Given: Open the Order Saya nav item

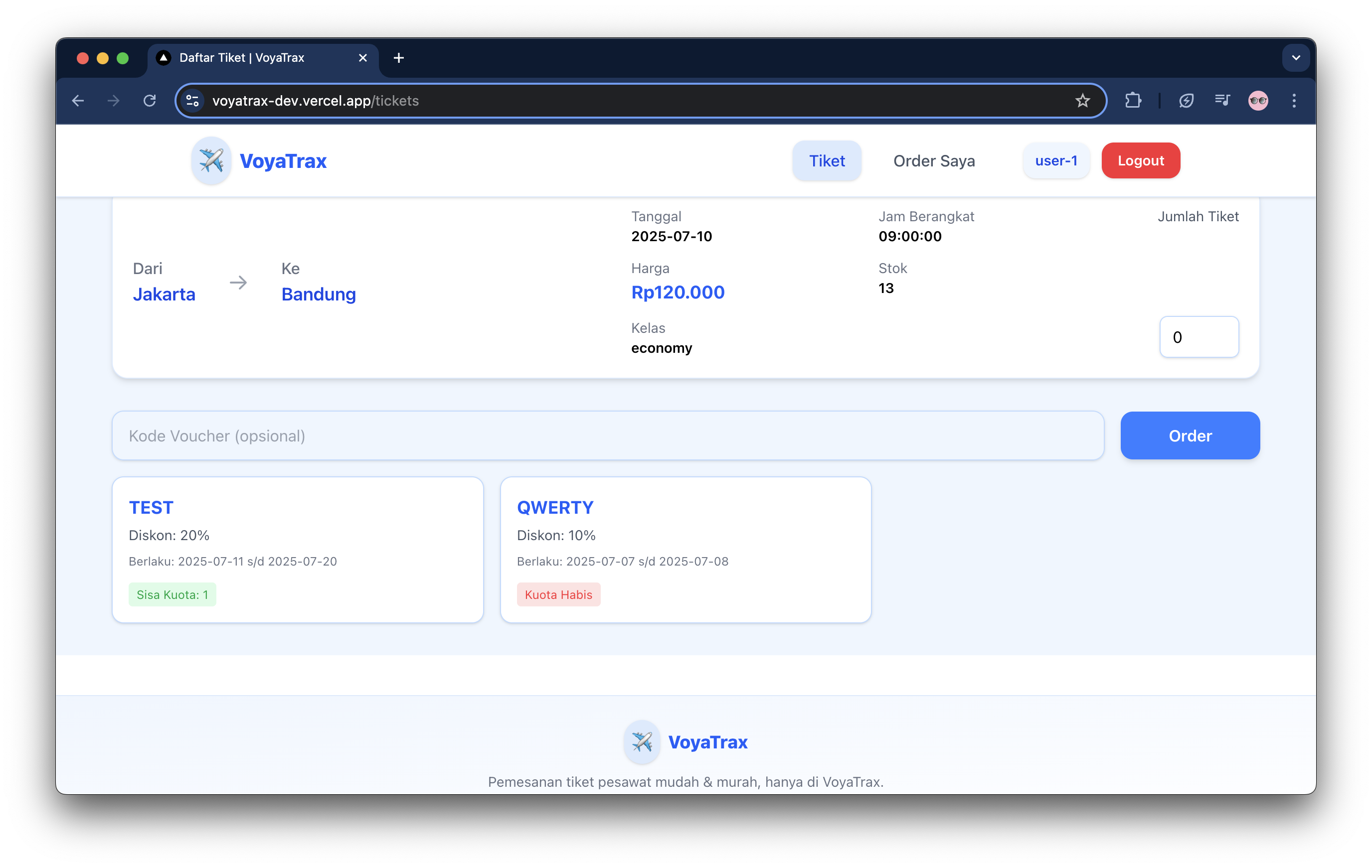Looking at the screenshot, I should [x=934, y=160].
